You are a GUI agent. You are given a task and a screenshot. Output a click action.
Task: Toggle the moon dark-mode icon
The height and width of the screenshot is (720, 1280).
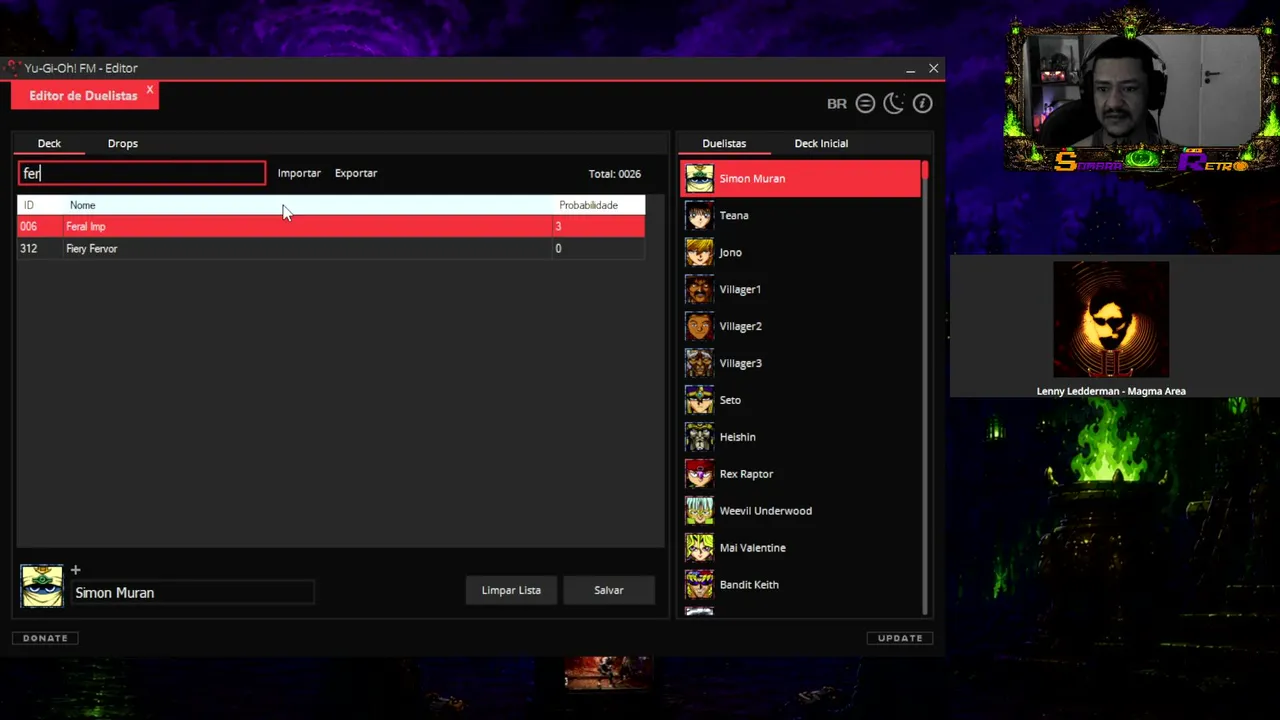893,103
